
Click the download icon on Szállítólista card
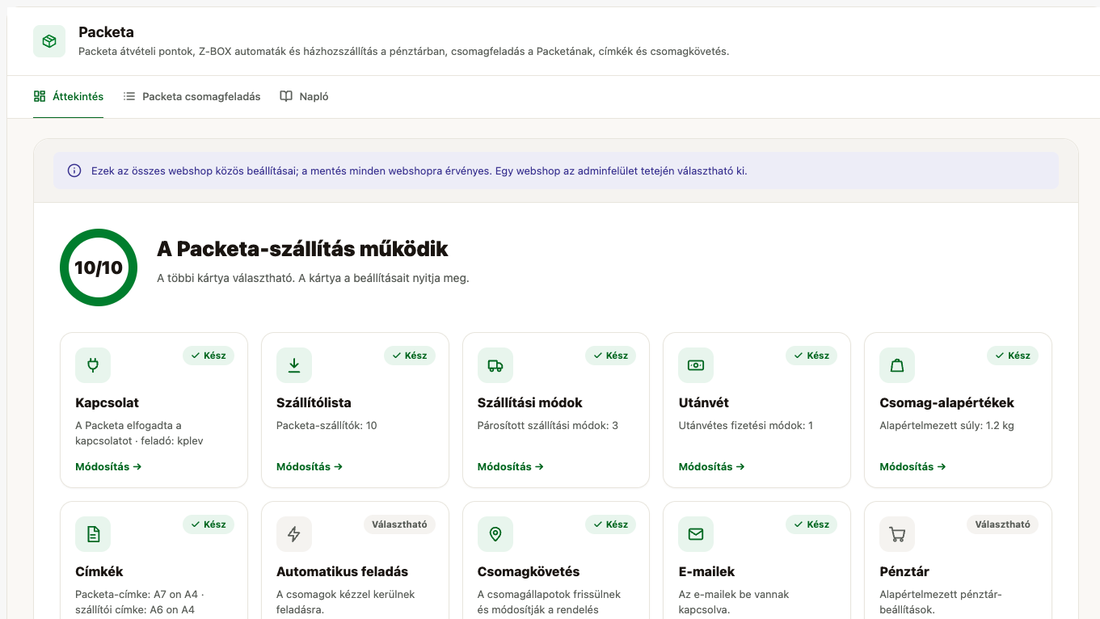[294, 365]
